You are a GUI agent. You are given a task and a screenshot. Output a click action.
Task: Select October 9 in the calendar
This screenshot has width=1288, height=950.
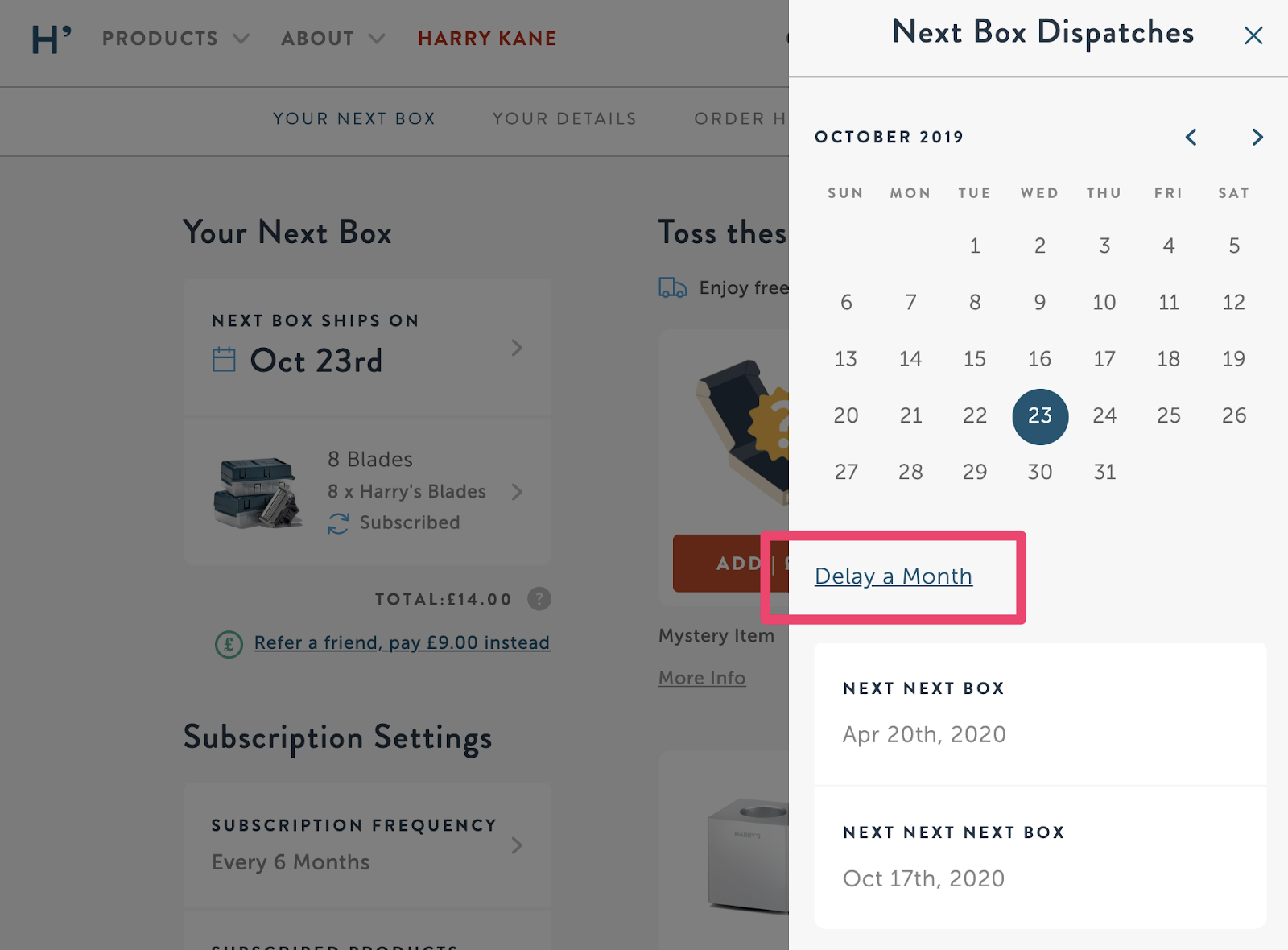[1040, 303]
